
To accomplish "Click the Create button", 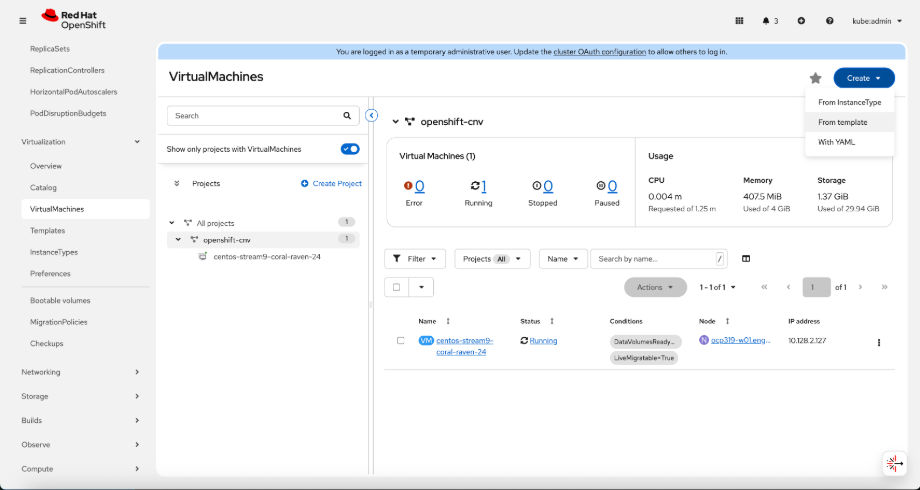I will tap(864, 78).
